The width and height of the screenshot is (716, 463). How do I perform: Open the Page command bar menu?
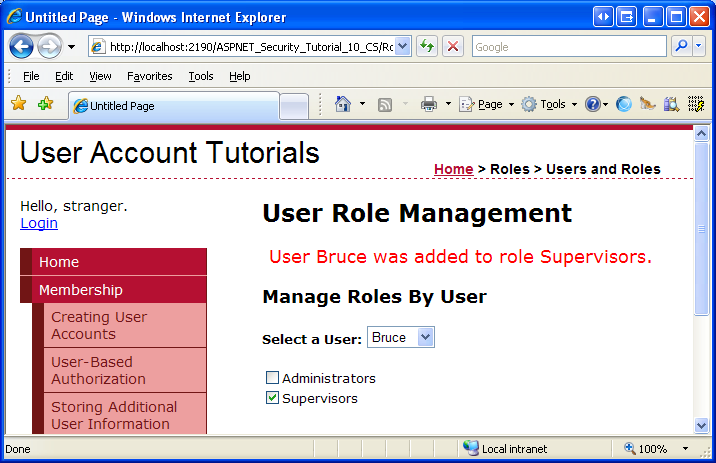pyautogui.click(x=486, y=105)
